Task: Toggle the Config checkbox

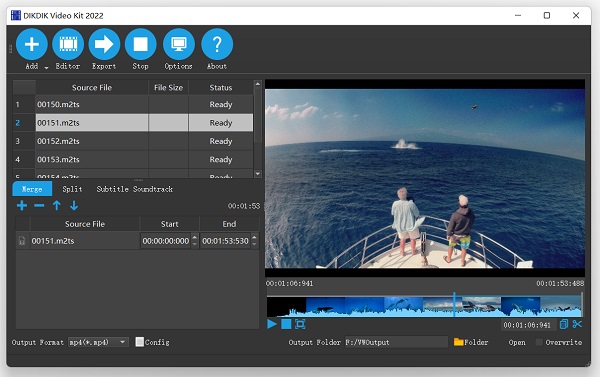Action: pos(140,342)
